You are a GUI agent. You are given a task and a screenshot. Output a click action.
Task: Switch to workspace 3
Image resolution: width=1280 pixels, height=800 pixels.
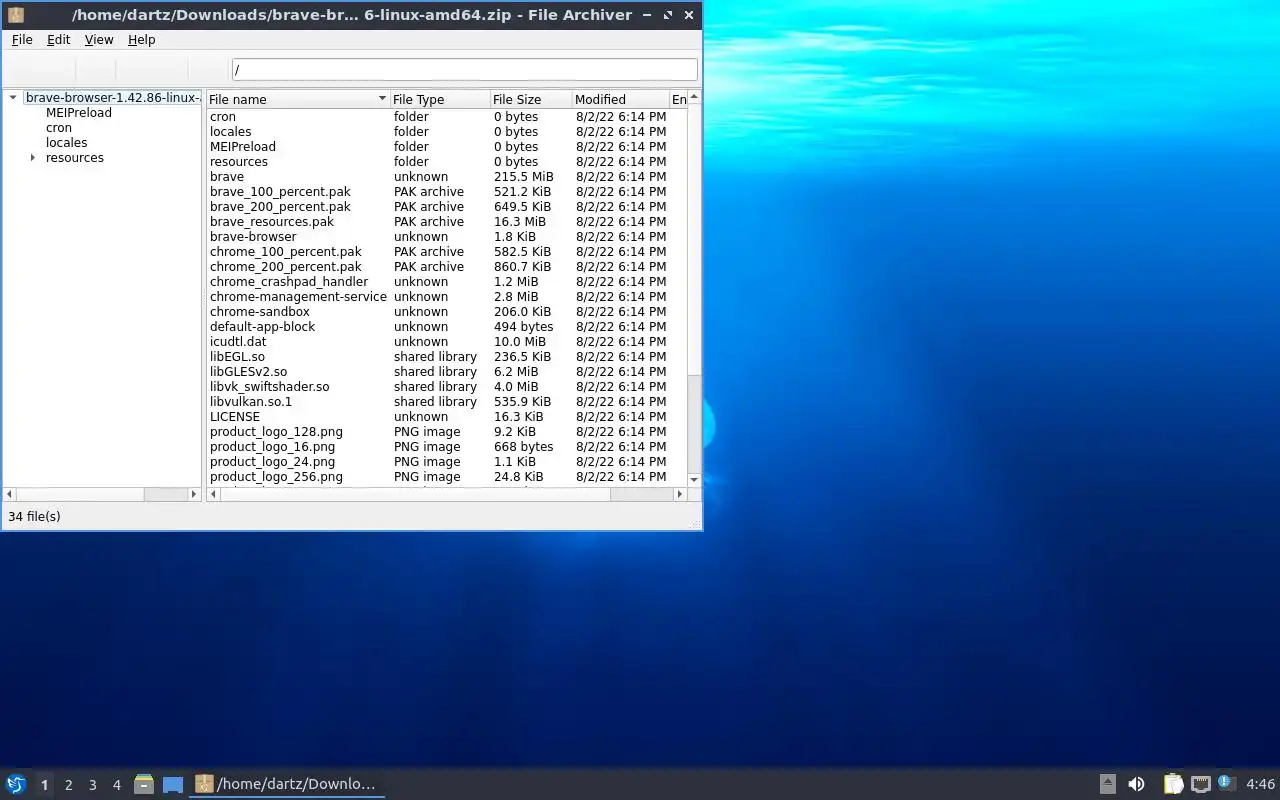point(93,785)
